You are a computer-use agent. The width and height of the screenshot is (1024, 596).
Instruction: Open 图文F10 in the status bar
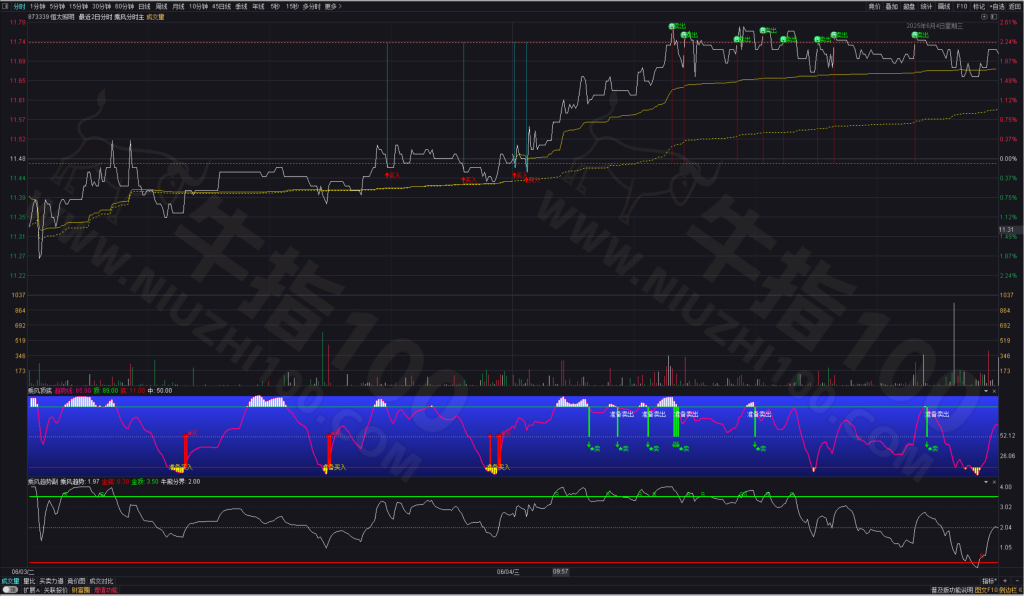[x=986, y=590]
